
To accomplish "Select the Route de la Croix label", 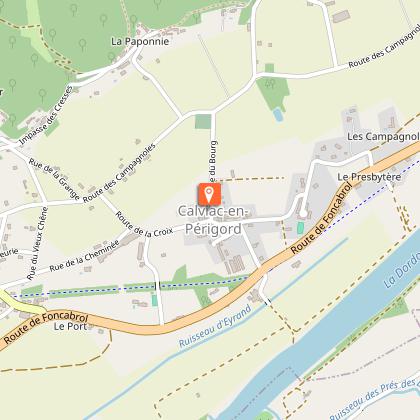I will (x=144, y=225).
